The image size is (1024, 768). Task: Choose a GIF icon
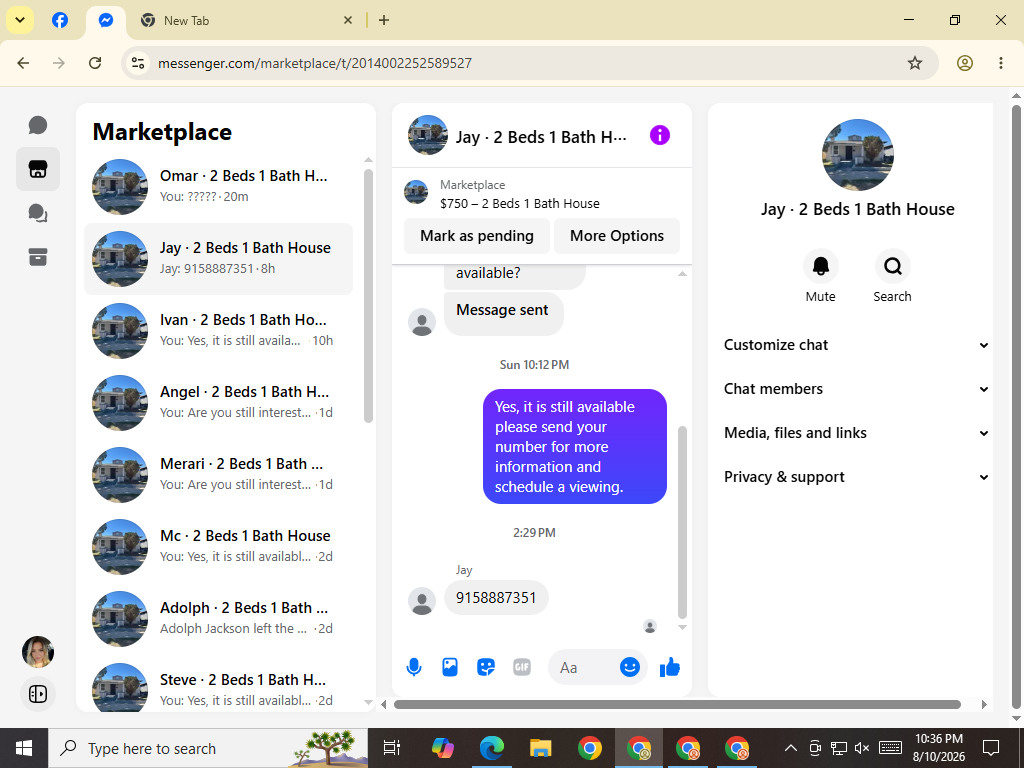pyautogui.click(x=522, y=667)
